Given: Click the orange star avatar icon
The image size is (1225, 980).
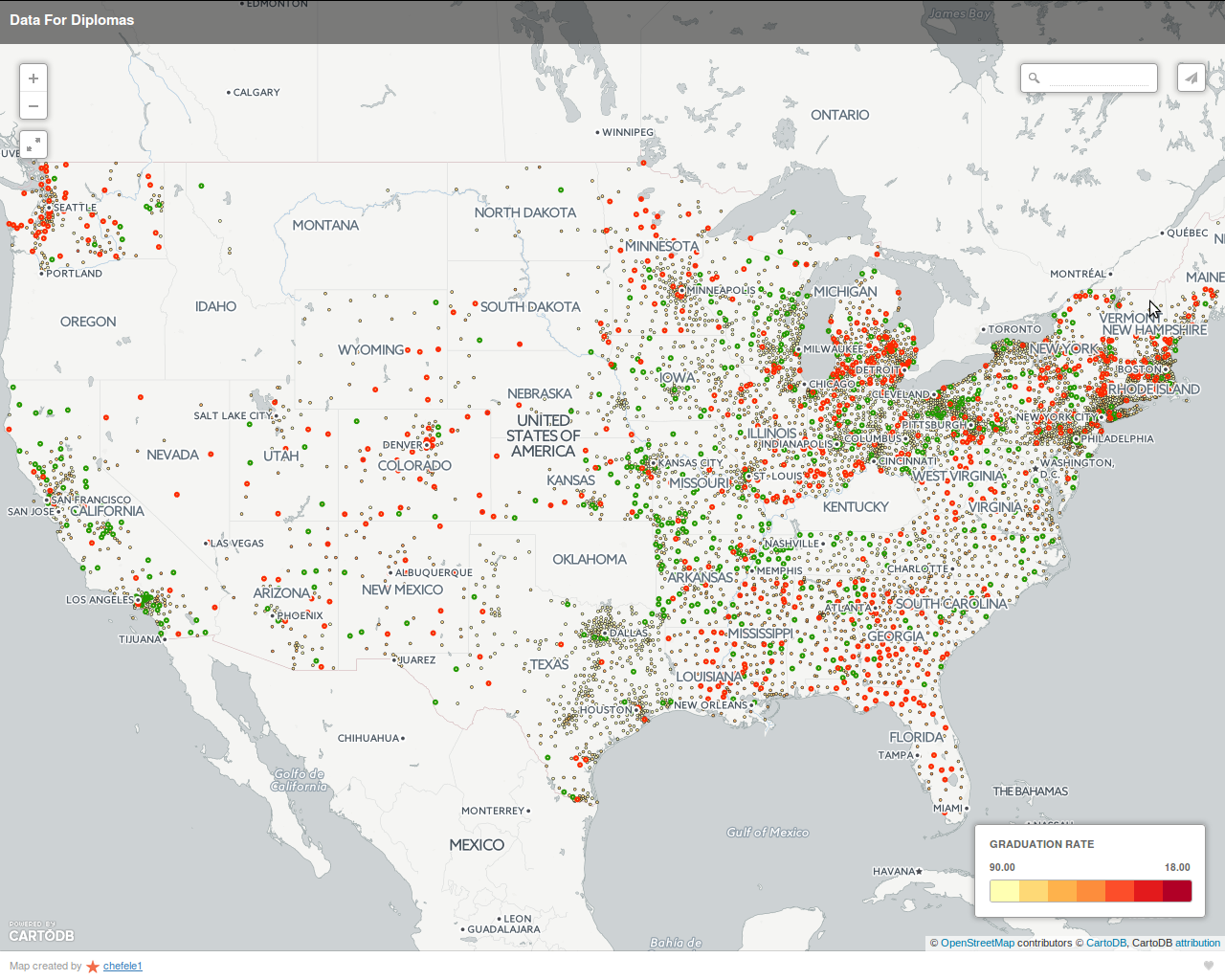Looking at the screenshot, I should [x=93, y=967].
